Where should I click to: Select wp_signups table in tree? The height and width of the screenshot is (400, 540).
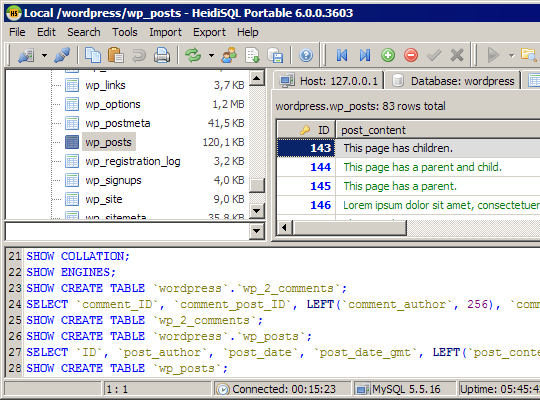(x=113, y=180)
